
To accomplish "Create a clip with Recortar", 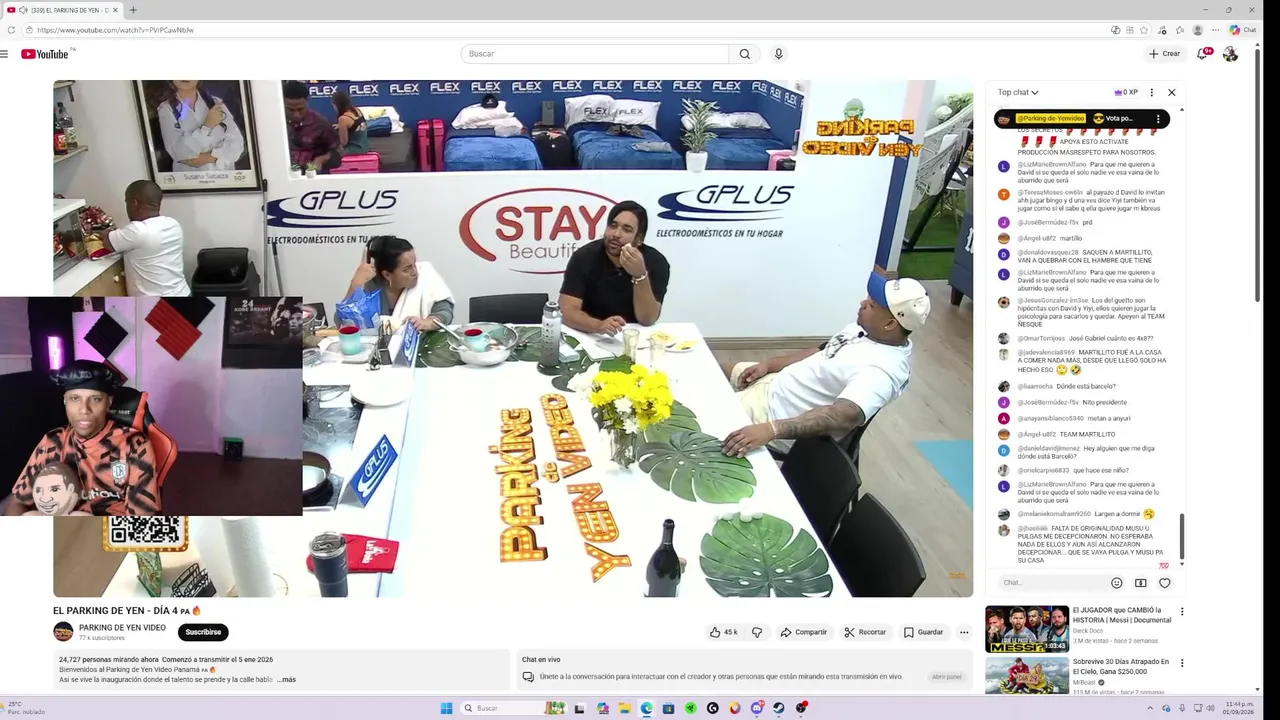I will pos(865,632).
